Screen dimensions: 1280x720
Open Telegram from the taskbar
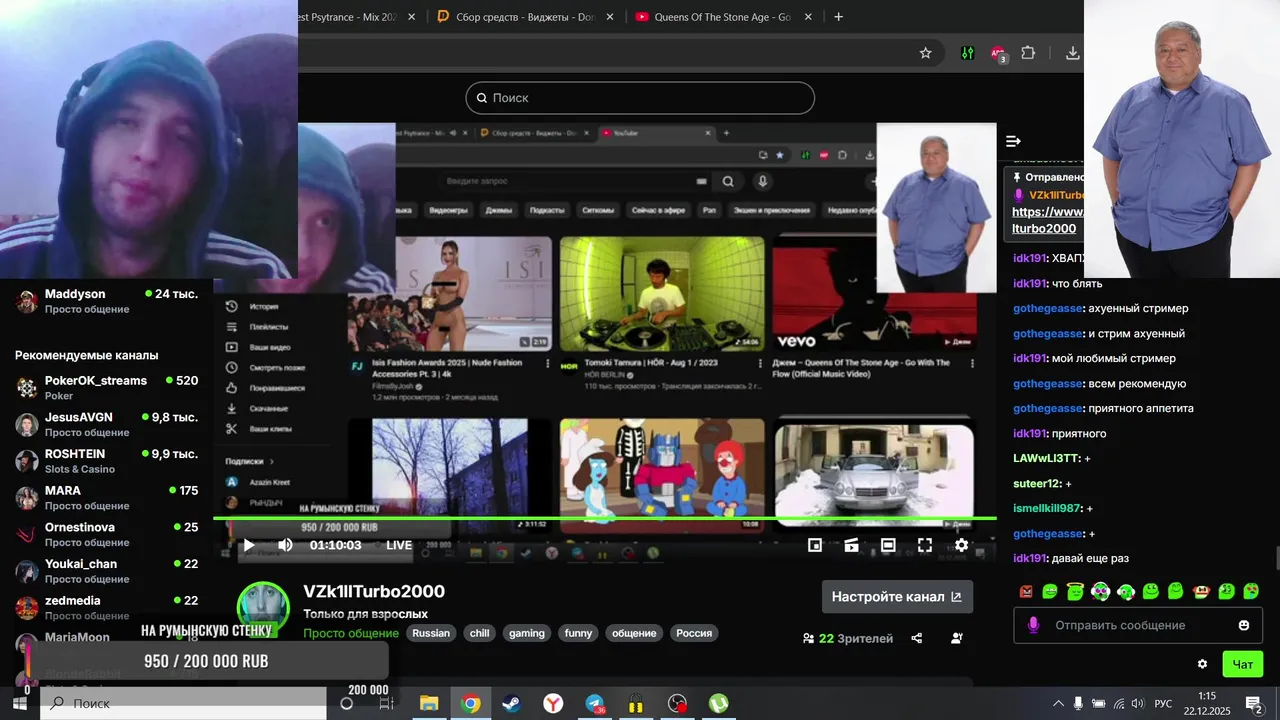[595, 703]
